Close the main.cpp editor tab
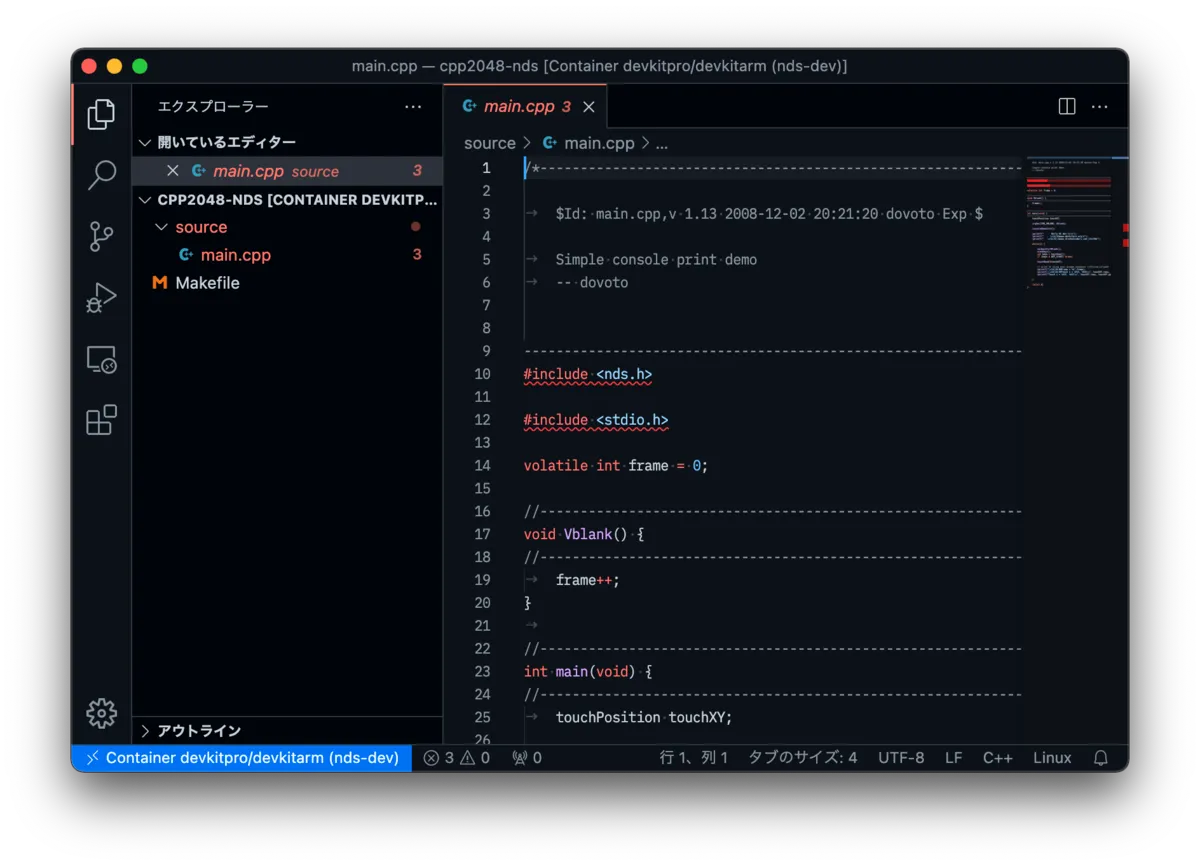 (589, 107)
